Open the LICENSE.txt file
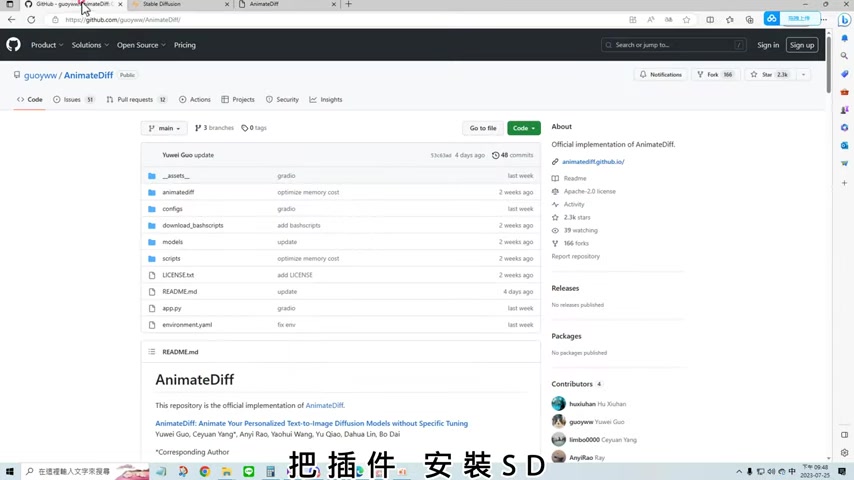This screenshot has width=854, height=480. tap(178, 275)
